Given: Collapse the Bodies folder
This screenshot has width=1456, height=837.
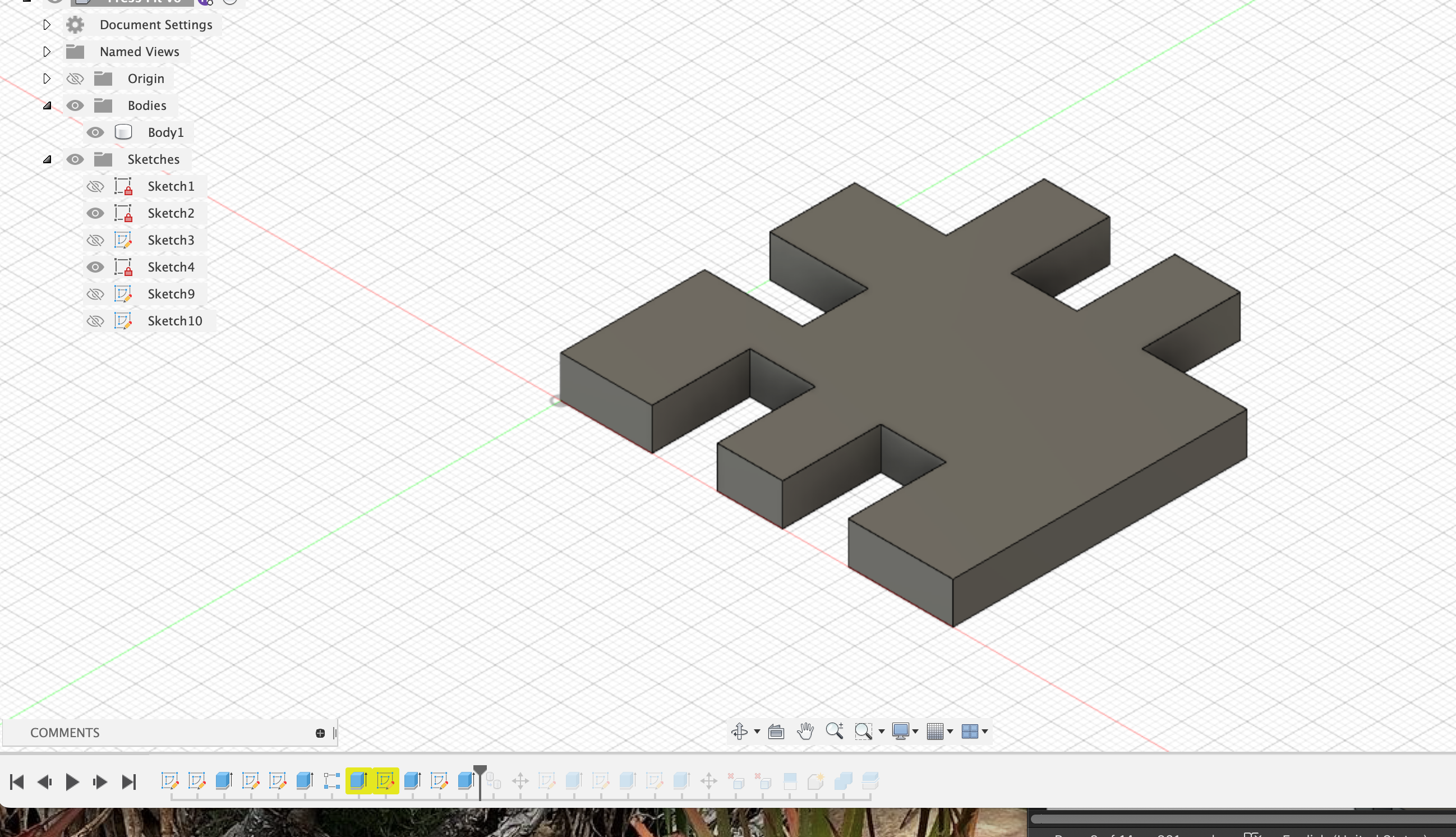Looking at the screenshot, I should [48, 105].
